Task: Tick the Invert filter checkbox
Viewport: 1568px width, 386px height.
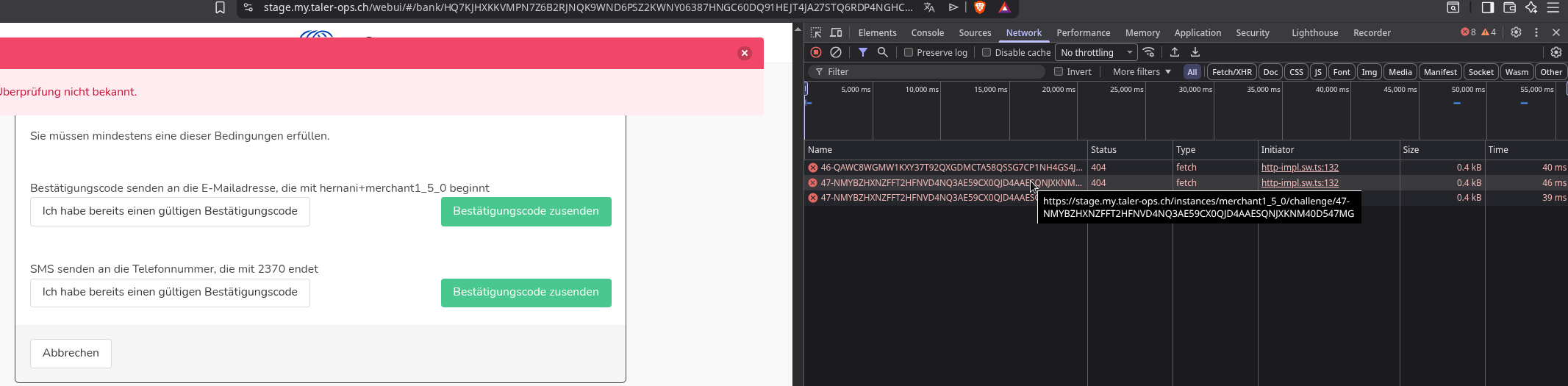Action: coord(1059,71)
